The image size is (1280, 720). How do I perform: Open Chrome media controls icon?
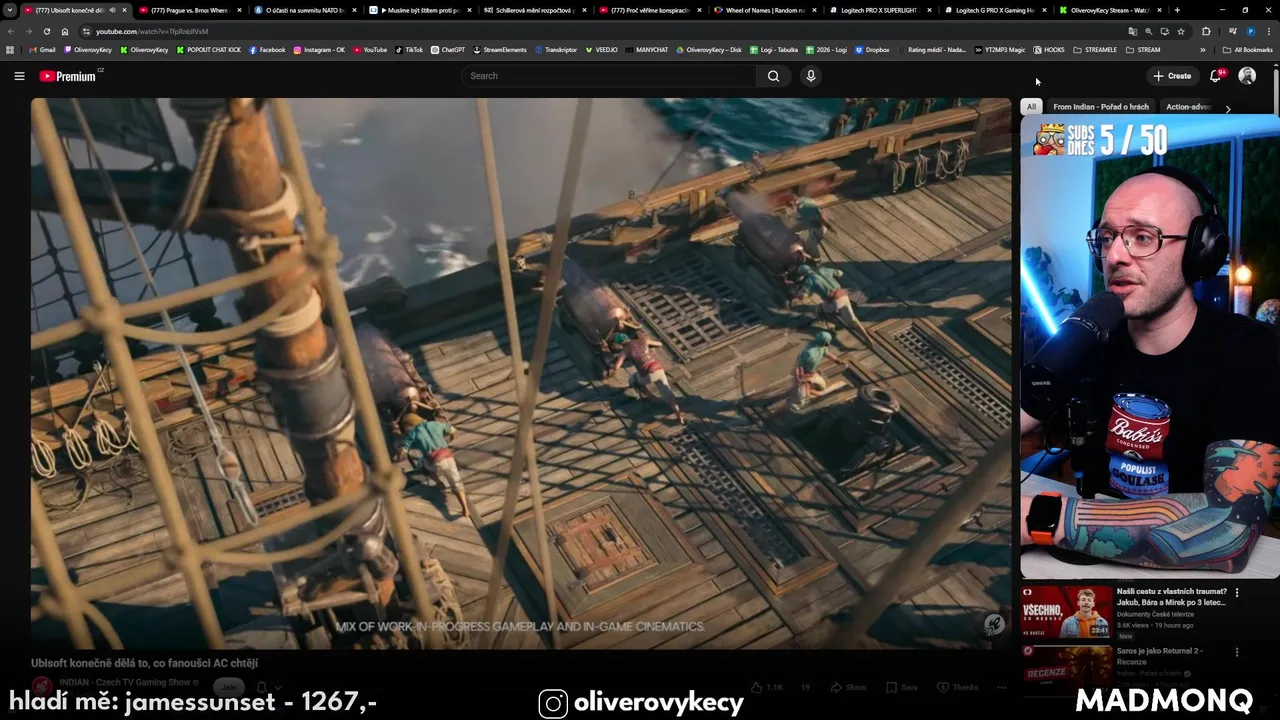click(x=1233, y=31)
